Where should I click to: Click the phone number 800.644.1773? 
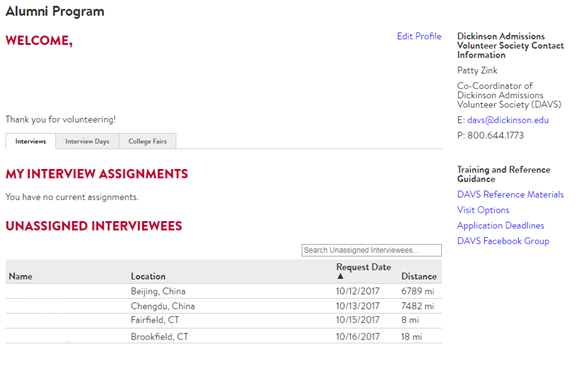click(495, 136)
